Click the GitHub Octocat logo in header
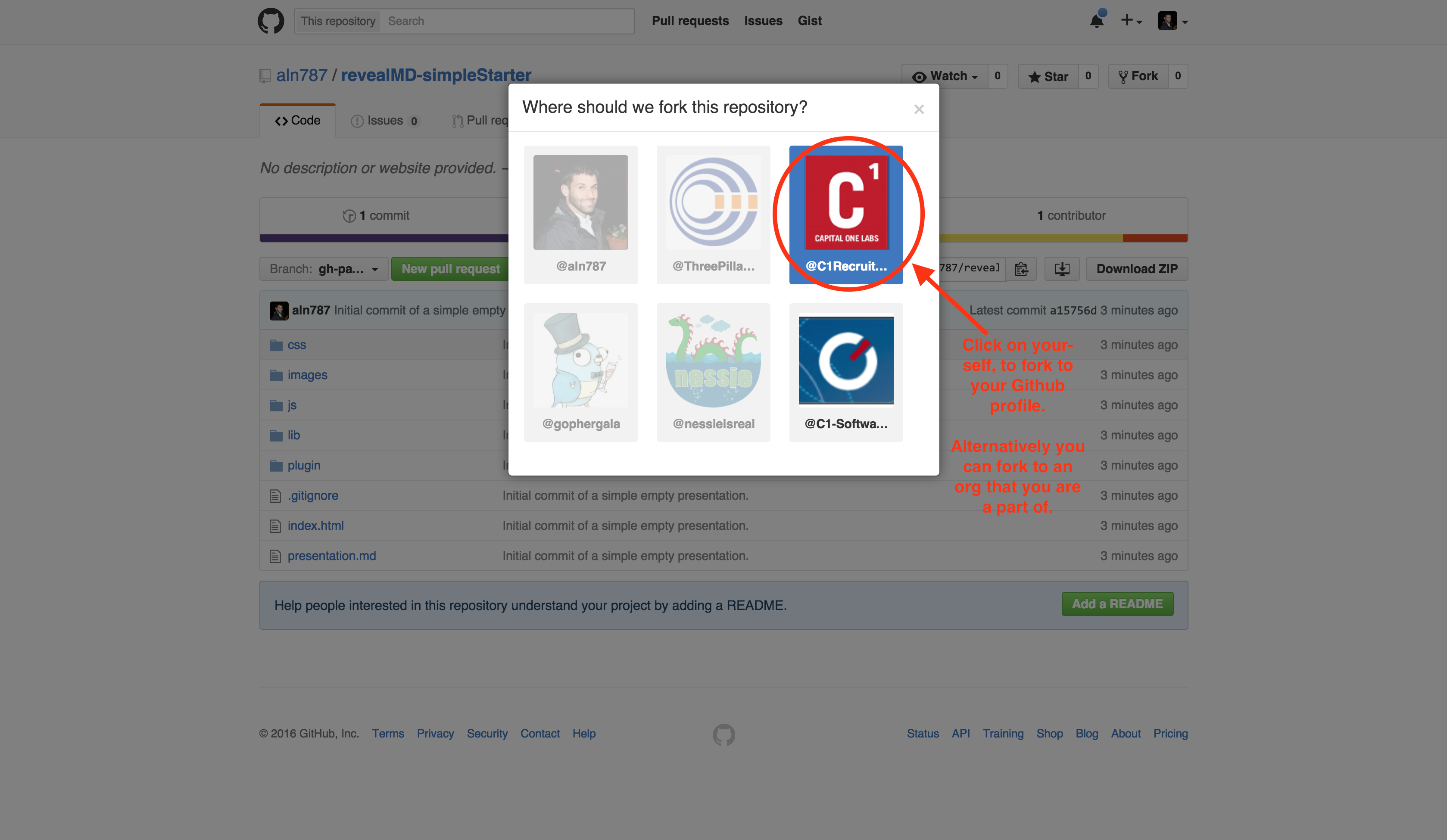 tap(271, 21)
